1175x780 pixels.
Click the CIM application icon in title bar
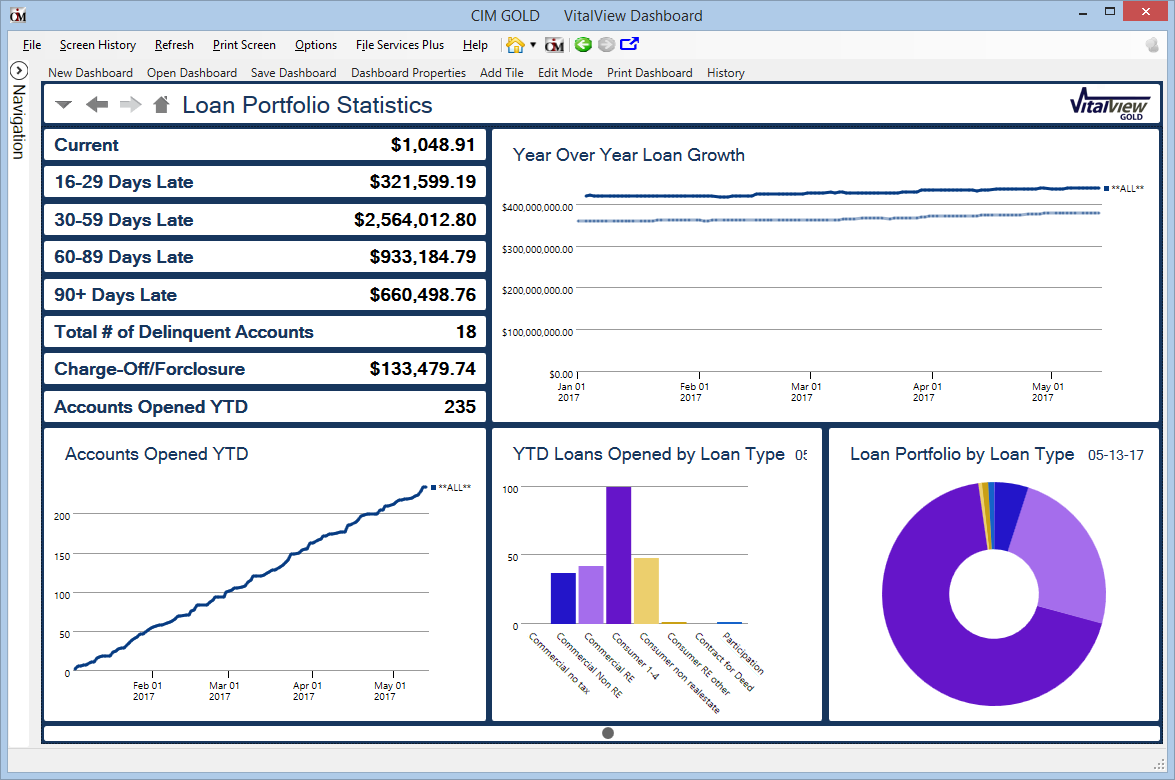(18, 15)
